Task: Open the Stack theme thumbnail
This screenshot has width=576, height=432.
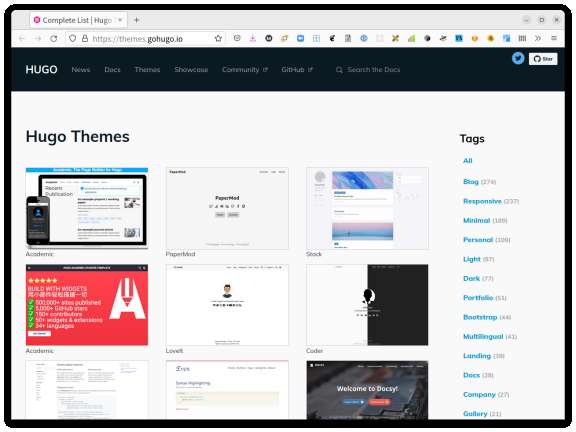Action: [367, 208]
